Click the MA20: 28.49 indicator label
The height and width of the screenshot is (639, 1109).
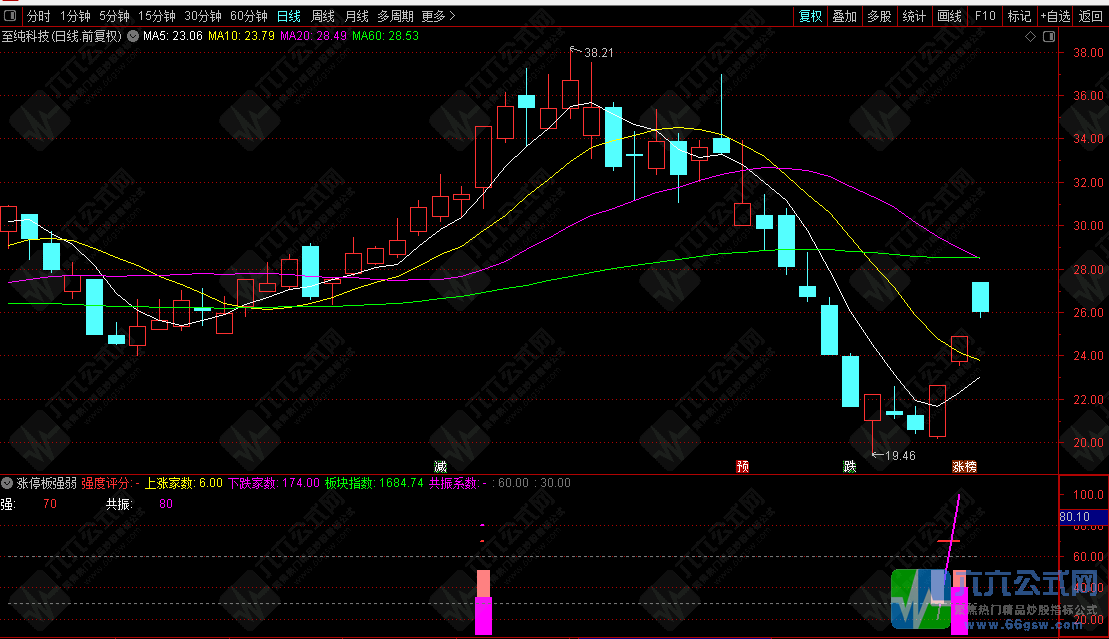[313, 36]
